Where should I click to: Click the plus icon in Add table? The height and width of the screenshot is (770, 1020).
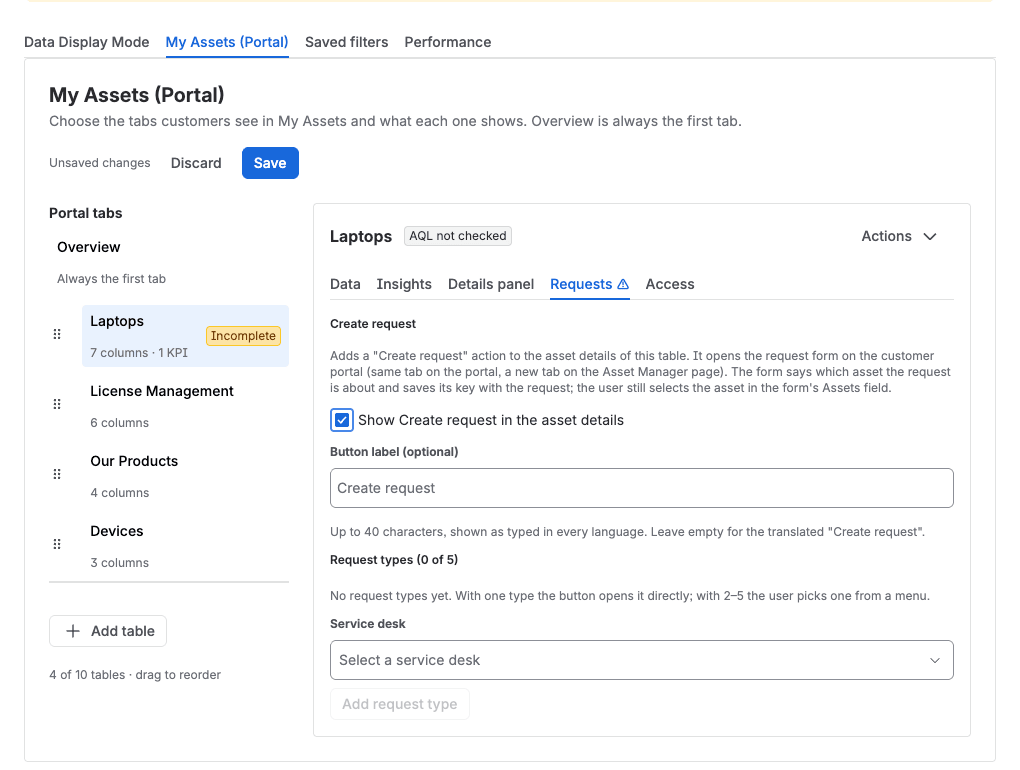coord(73,631)
